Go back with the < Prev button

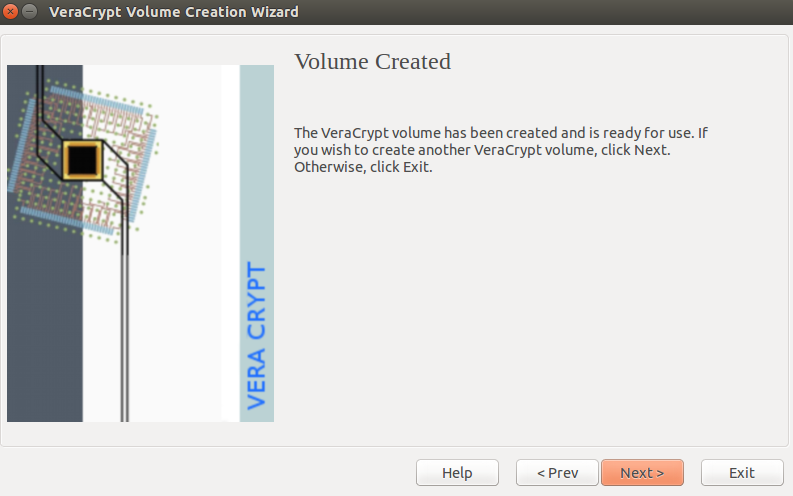coord(557,472)
